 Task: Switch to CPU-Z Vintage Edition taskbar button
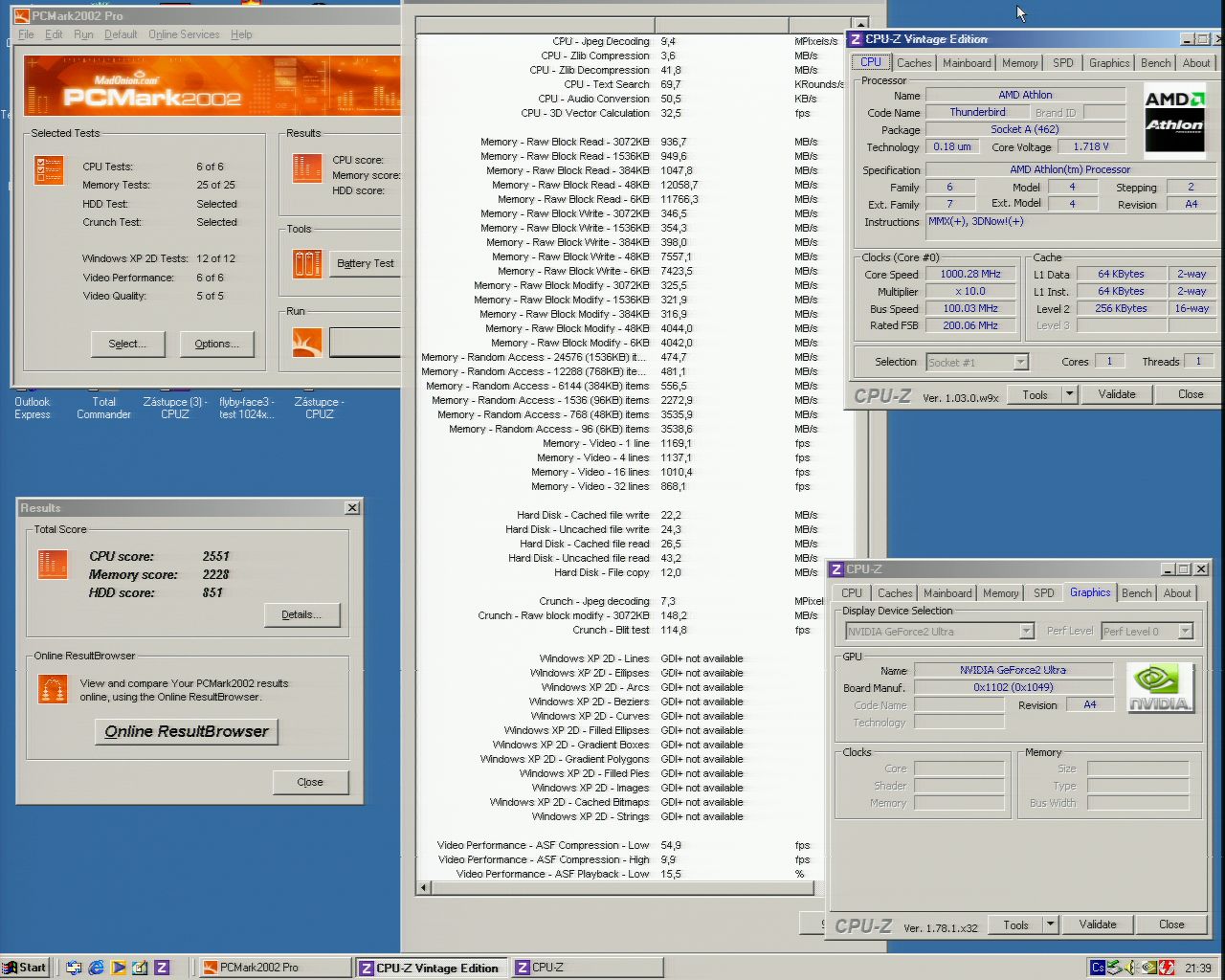(433, 968)
